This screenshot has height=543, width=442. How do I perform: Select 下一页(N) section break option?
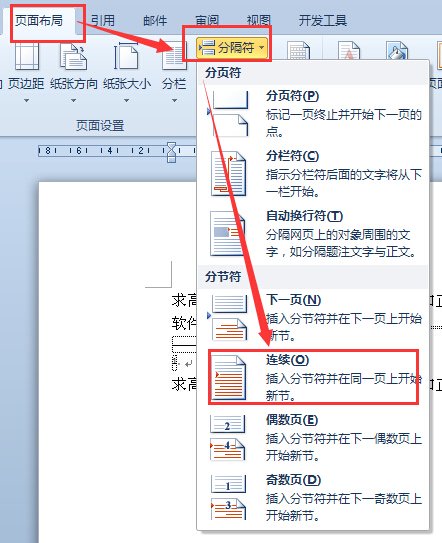tap(313, 318)
